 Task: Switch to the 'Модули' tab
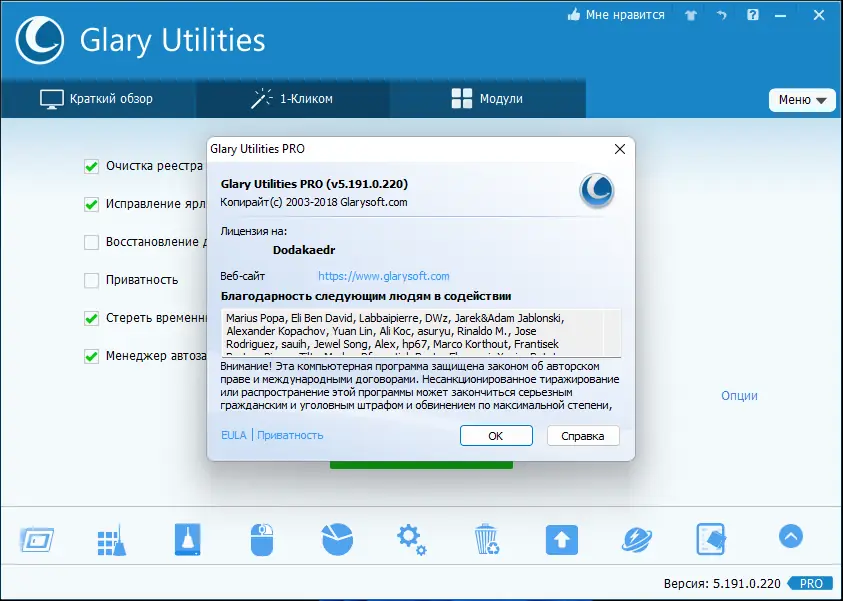487,99
